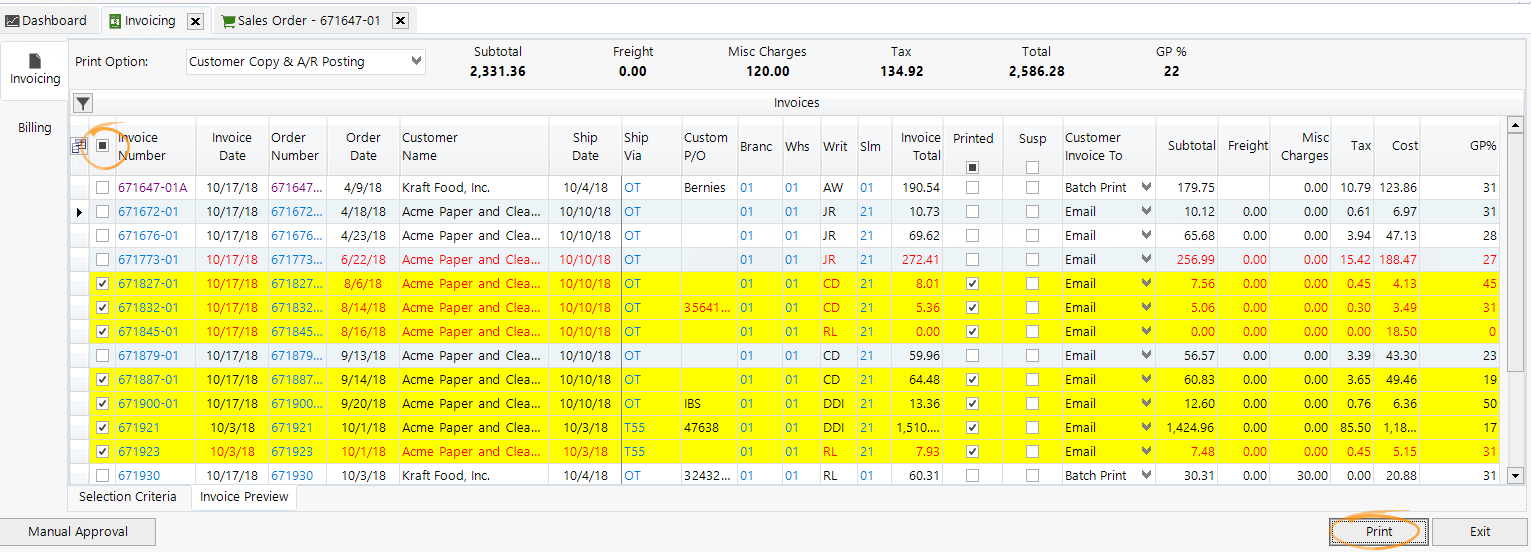The height and width of the screenshot is (552, 1531).
Task: Click the Manual Approval button
Action: tap(78, 532)
